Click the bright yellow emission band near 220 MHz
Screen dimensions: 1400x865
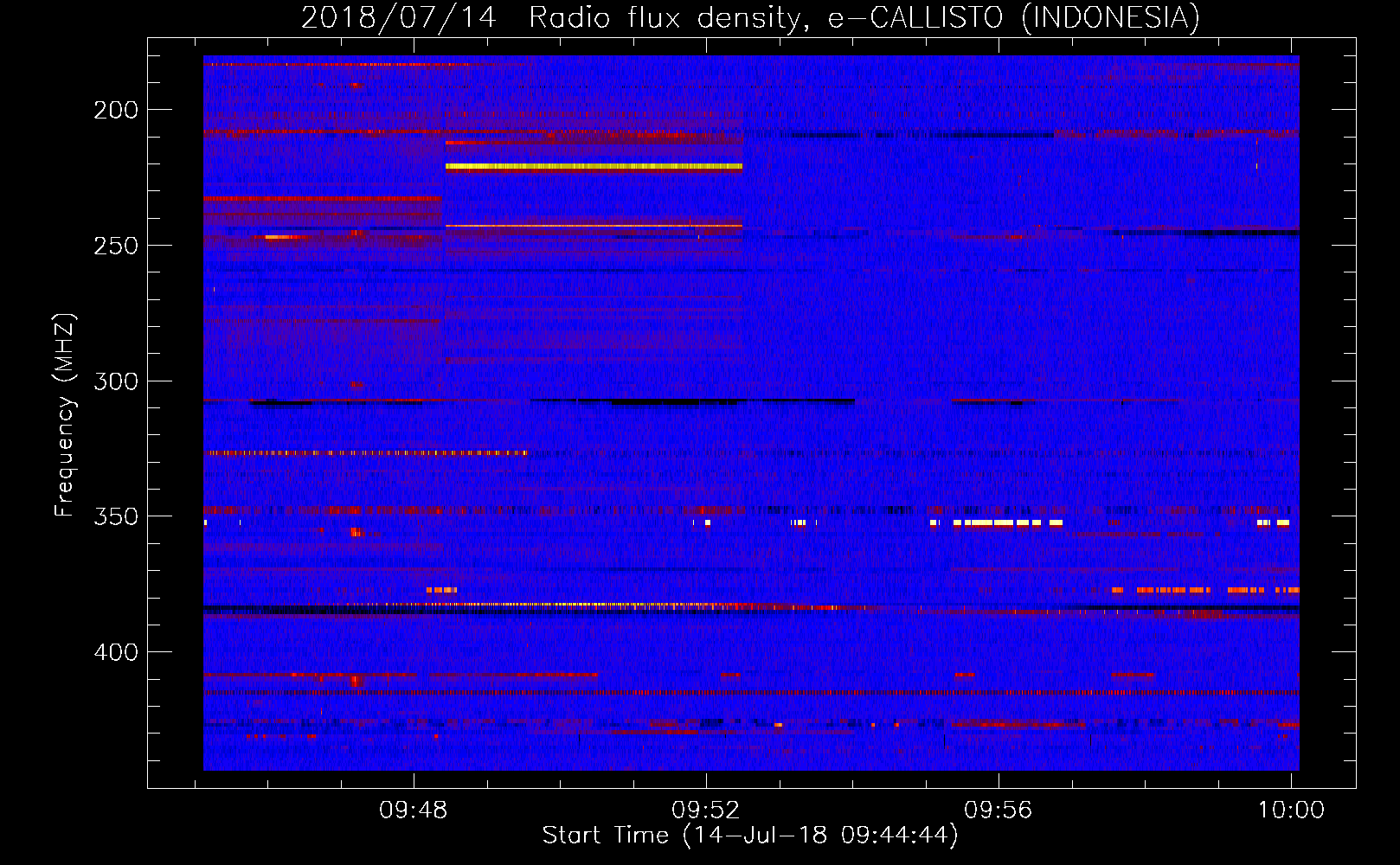tap(594, 166)
